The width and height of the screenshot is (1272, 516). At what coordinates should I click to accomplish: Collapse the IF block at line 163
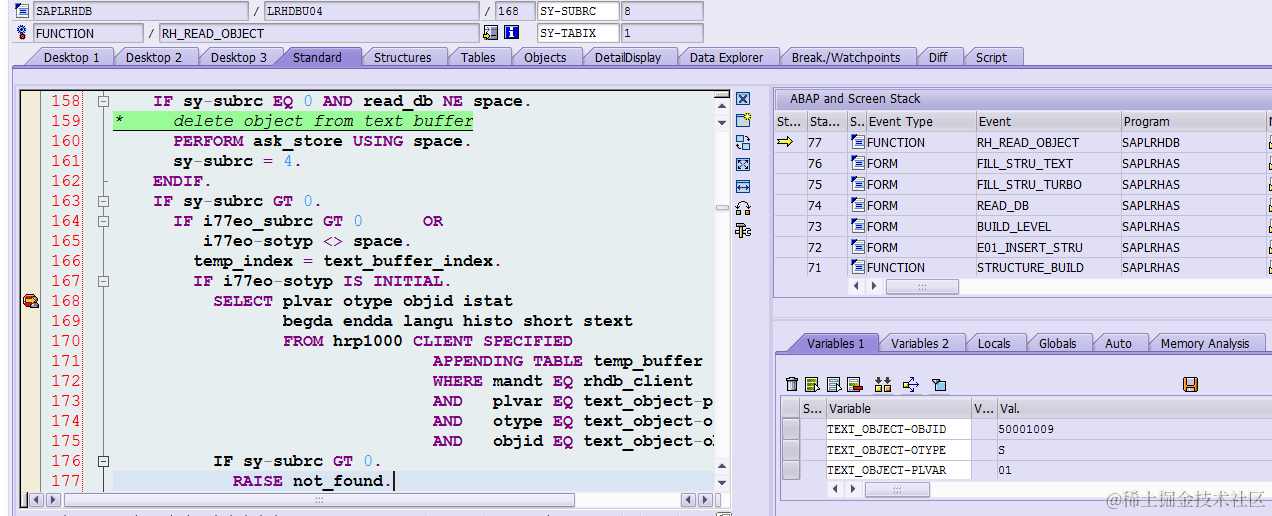(x=103, y=201)
